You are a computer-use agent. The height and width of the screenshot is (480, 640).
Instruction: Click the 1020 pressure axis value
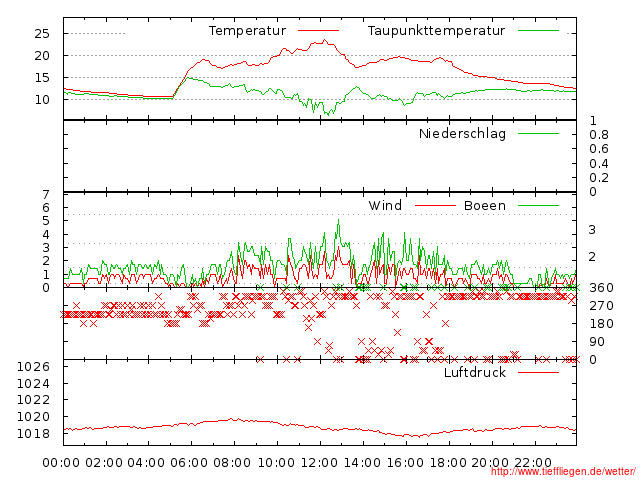click(x=33, y=417)
